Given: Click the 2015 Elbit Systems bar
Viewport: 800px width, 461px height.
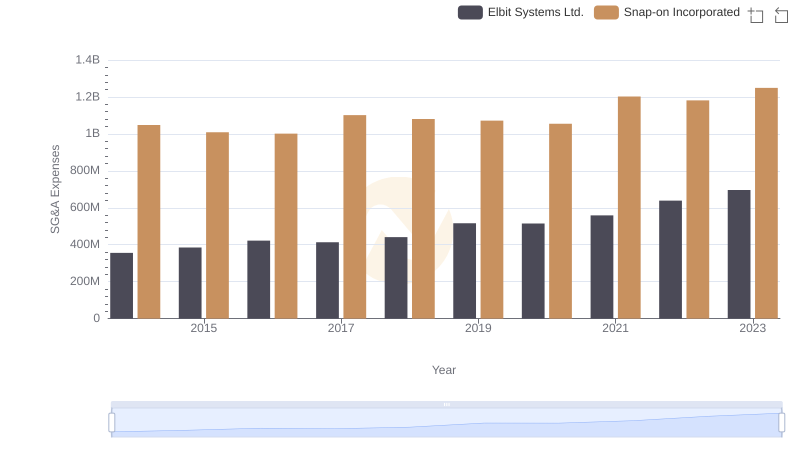Looking at the screenshot, I should click(x=190, y=283).
